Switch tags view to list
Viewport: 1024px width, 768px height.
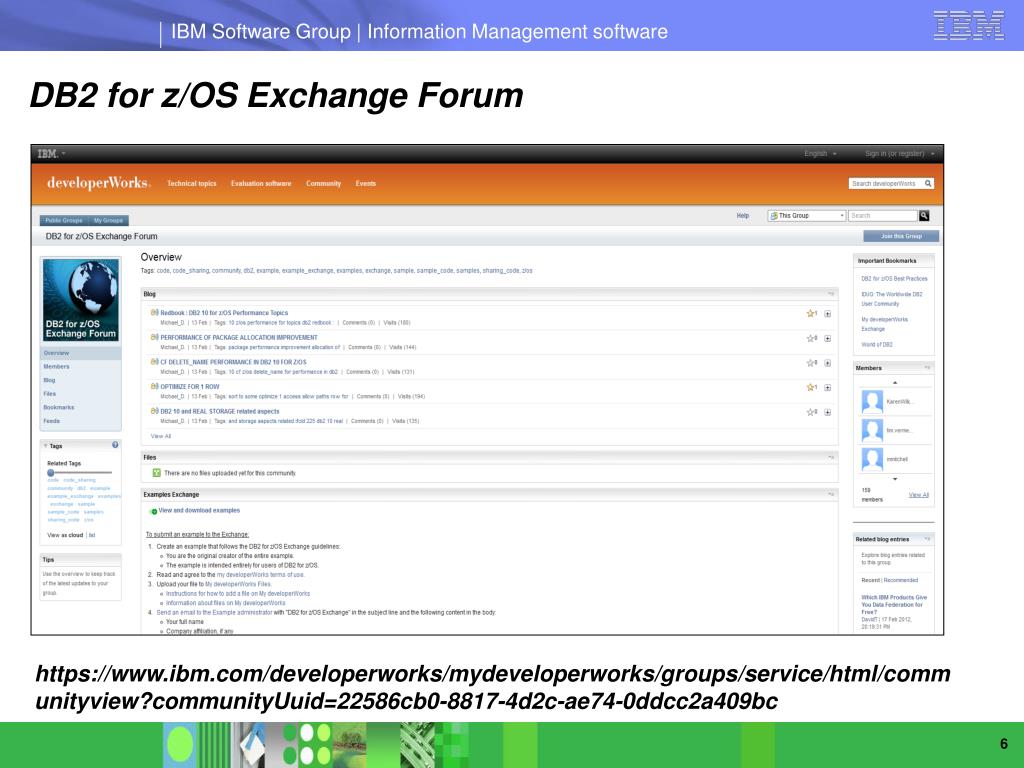click(x=92, y=536)
